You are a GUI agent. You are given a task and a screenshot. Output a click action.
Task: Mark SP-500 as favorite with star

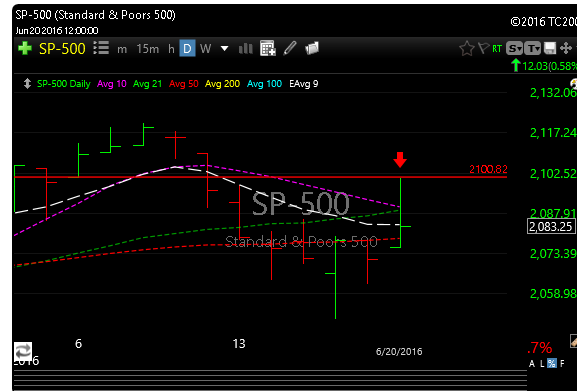tap(467, 49)
